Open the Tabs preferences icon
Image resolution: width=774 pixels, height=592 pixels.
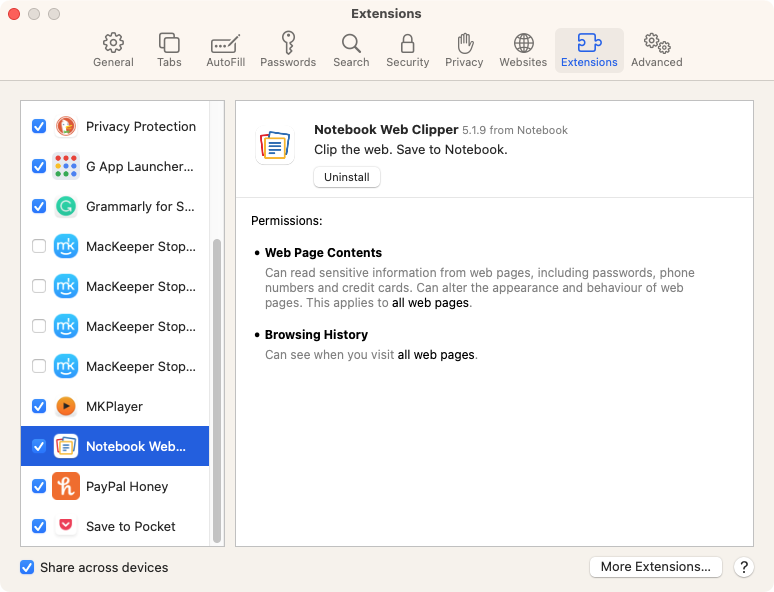169,43
